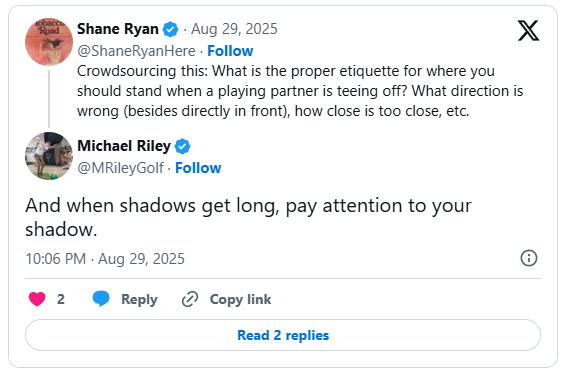Open the Michael Riley display name
565x375 pixels.
[124, 146]
